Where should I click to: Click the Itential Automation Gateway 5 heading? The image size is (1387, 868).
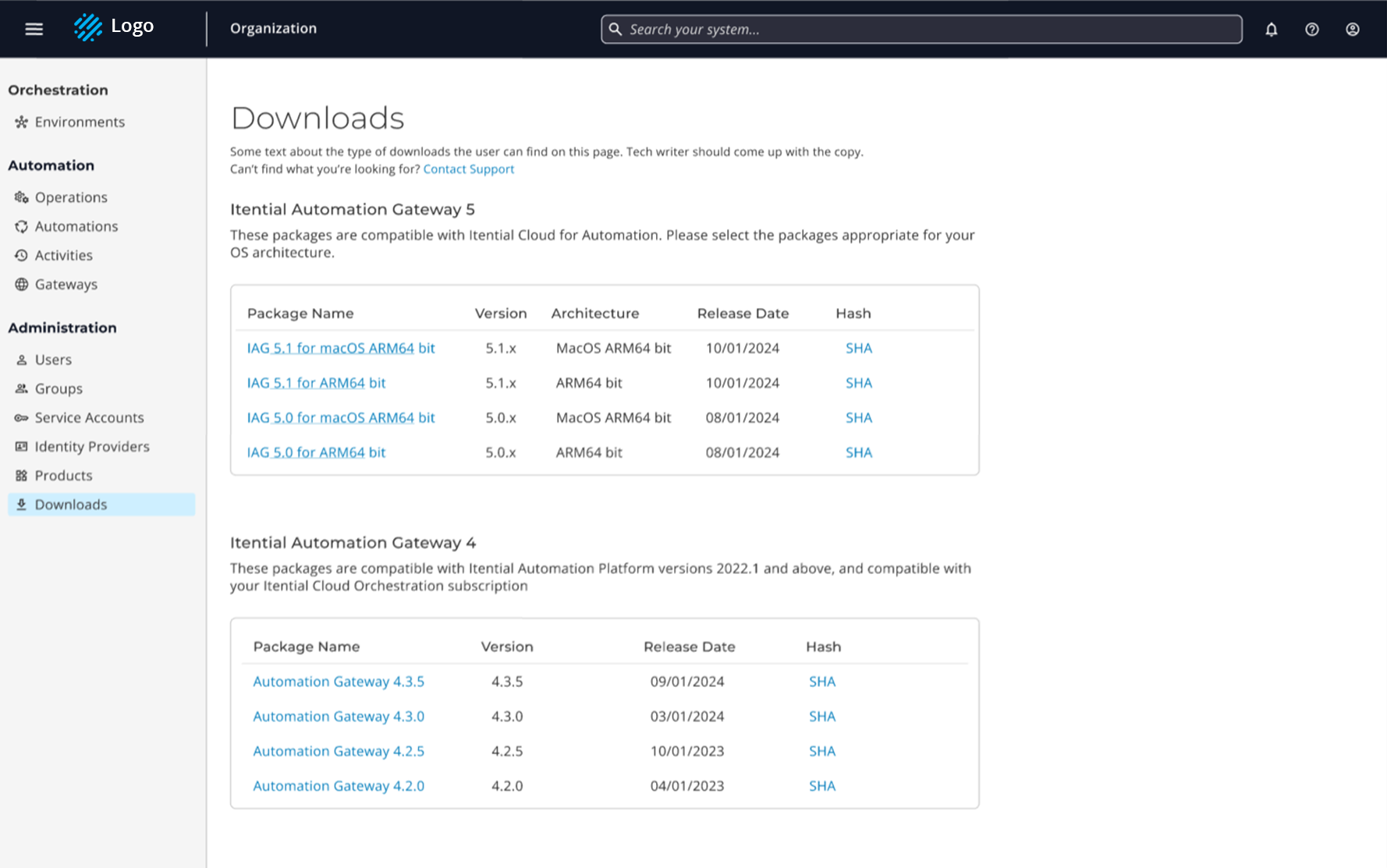(353, 209)
